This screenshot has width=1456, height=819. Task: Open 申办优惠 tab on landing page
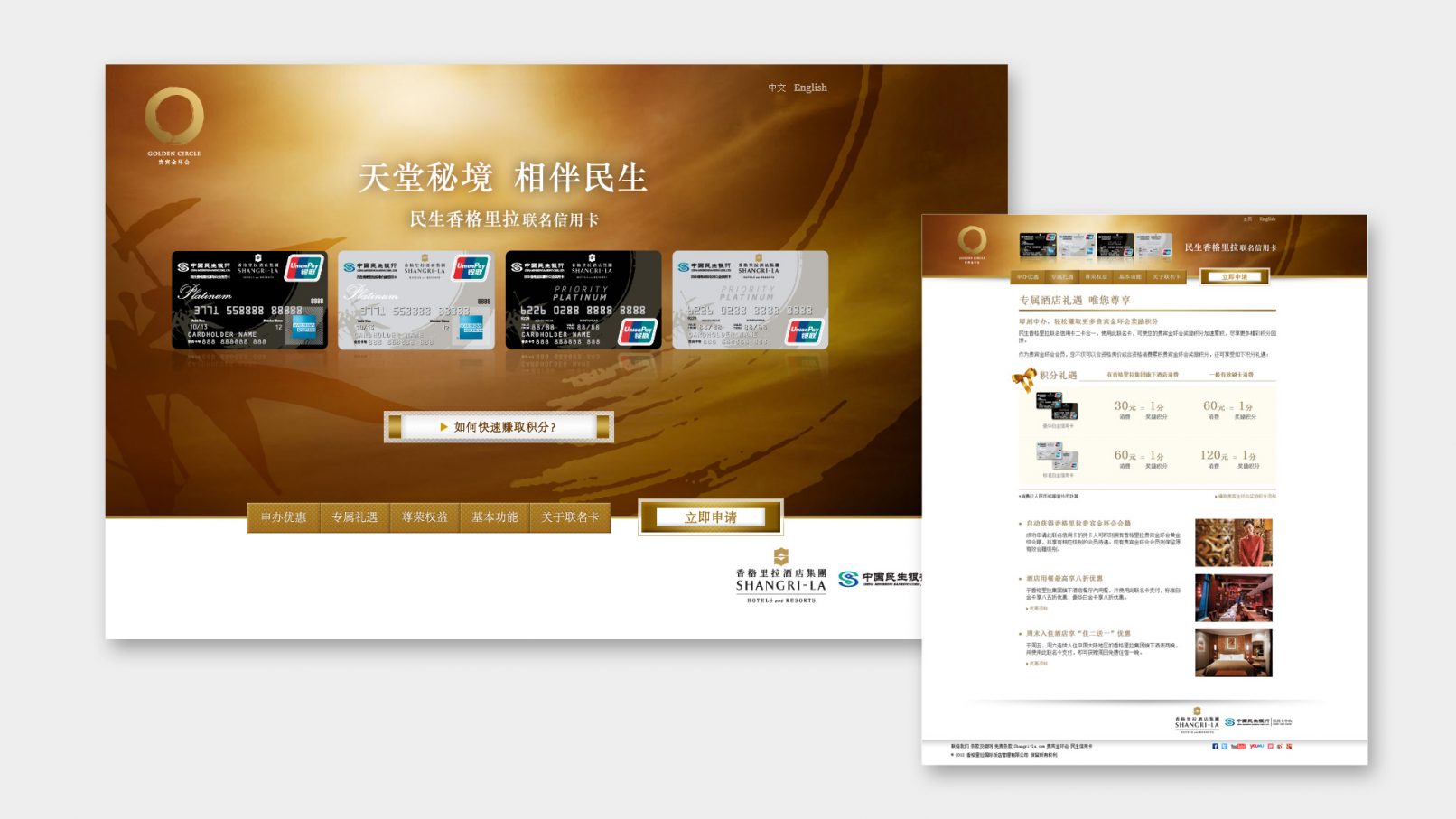pyautogui.click(x=284, y=517)
